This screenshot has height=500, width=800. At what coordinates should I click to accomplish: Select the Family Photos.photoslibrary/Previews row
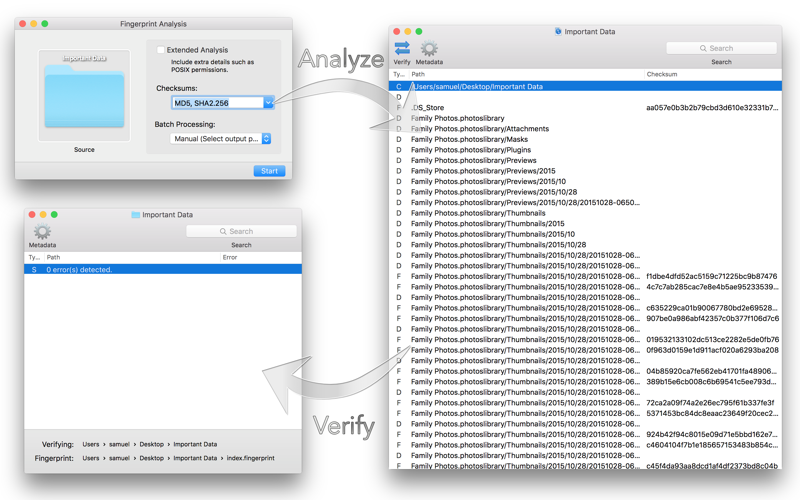[585, 160]
